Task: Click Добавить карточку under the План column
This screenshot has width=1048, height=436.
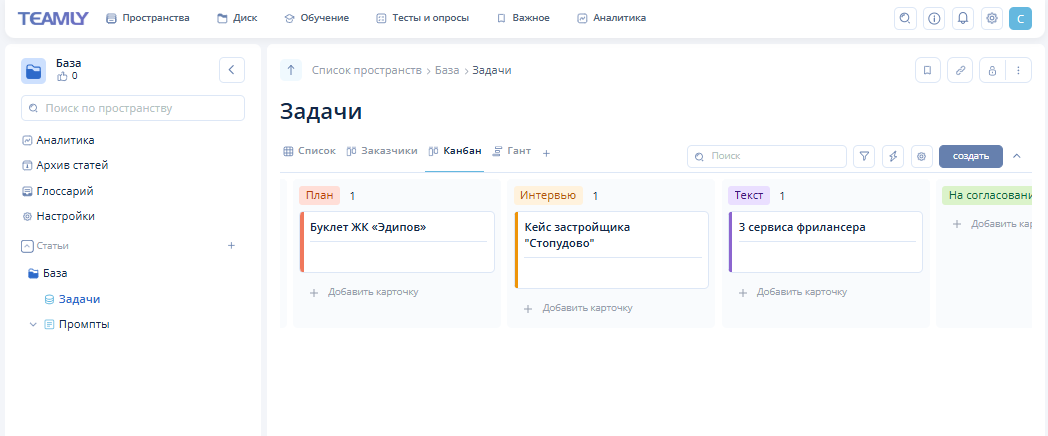Action: pyautogui.click(x=363, y=292)
